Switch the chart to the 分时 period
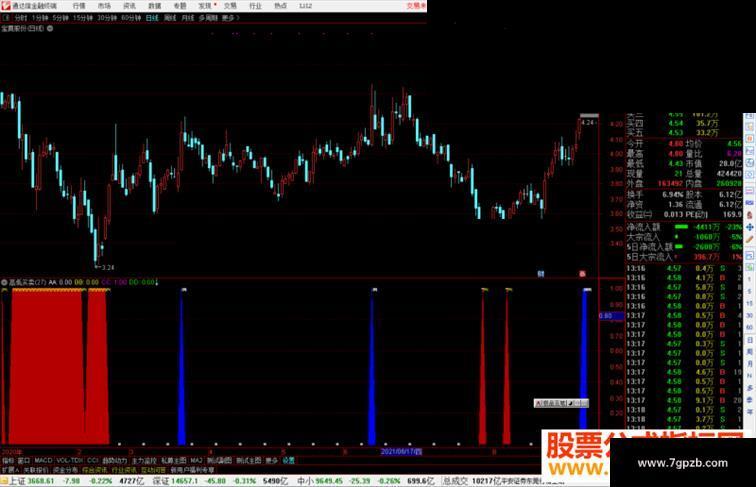Image resolution: width=756 pixels, height=487 pixels. [21, 18]
